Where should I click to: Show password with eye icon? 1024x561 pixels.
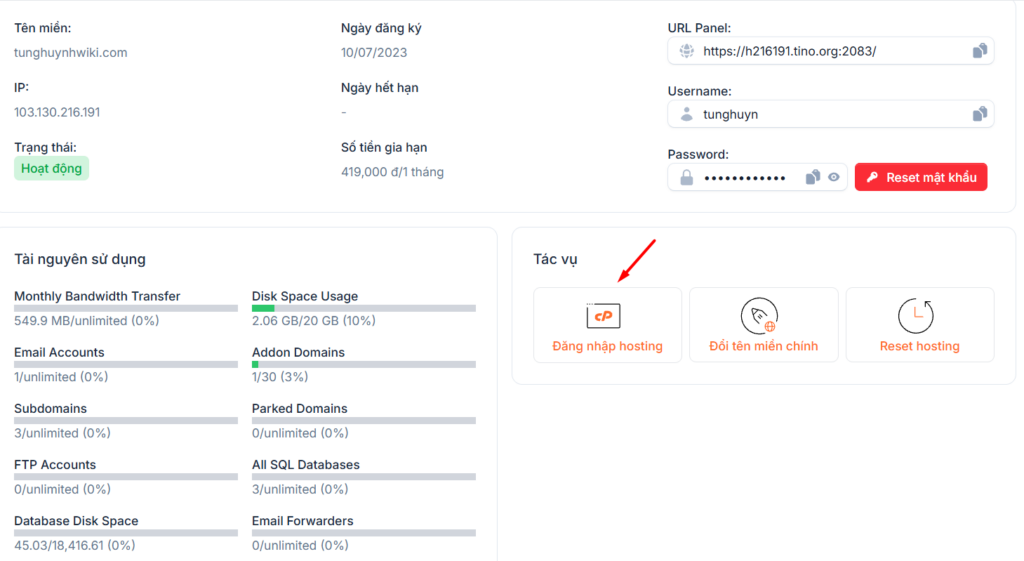tap(833, 178)
